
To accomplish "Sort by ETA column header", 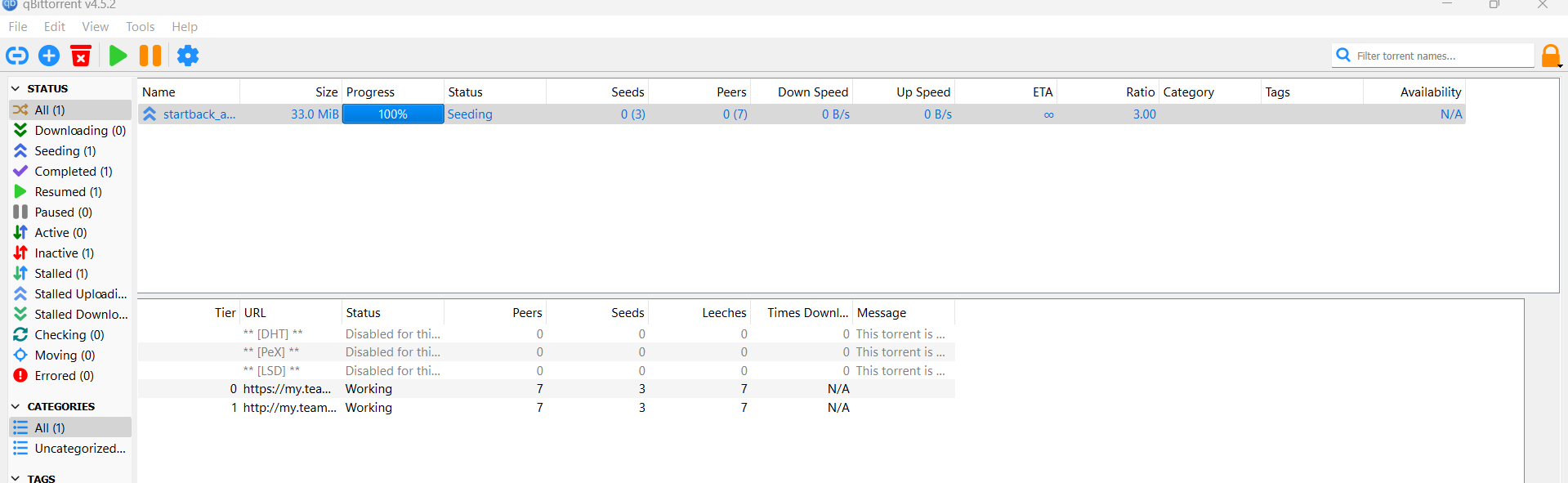I will point(1006,92).
